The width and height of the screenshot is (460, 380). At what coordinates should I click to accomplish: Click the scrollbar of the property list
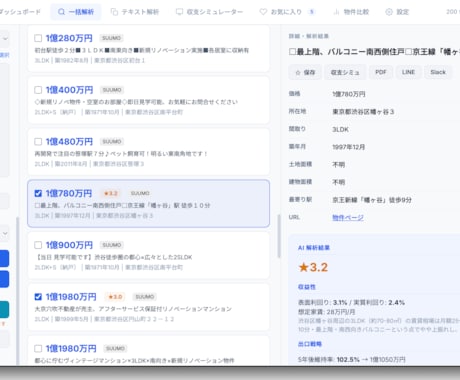pos(279,236)
